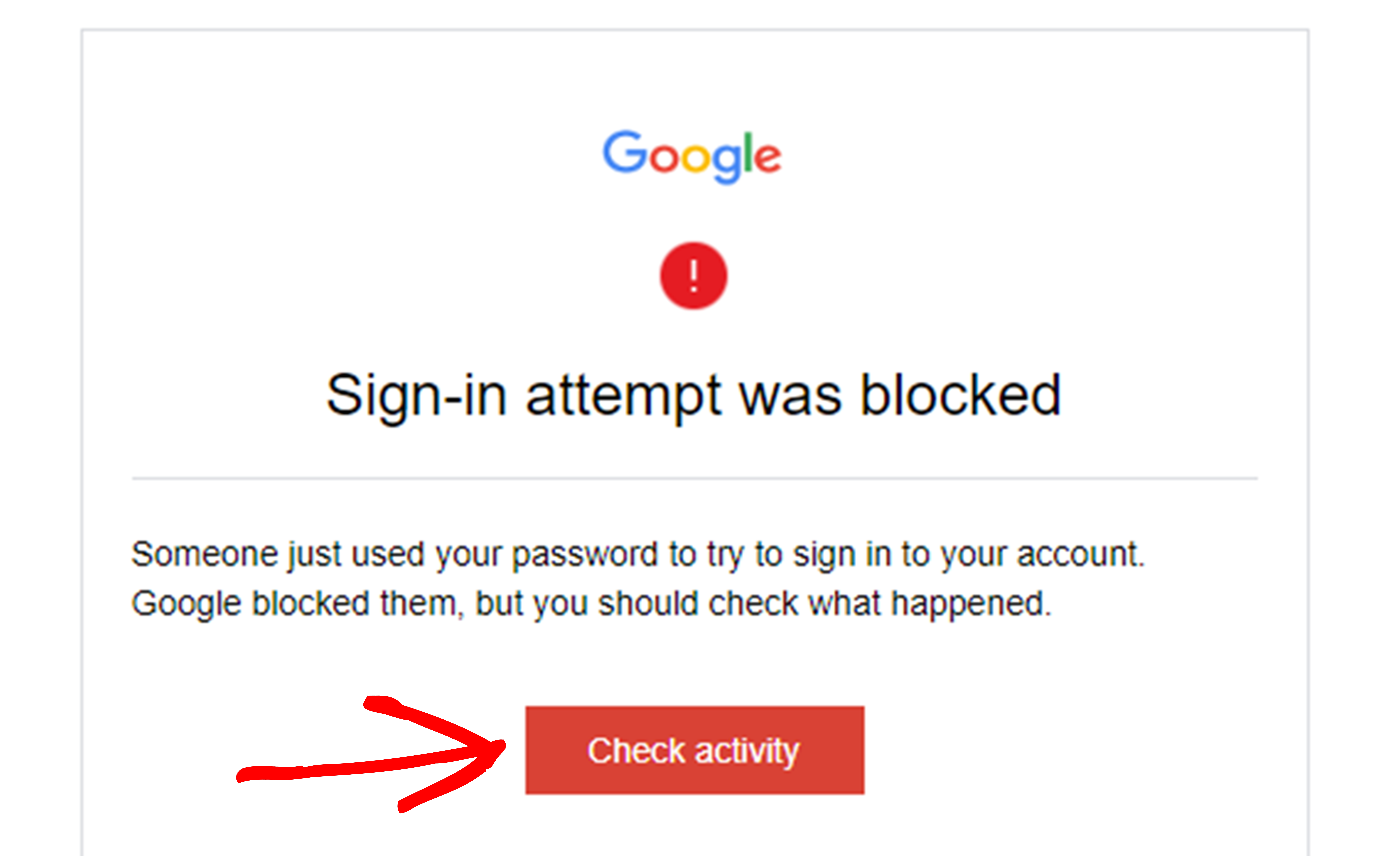
Task: Click the red exclamation alert icon
Action: click(693, 276)
